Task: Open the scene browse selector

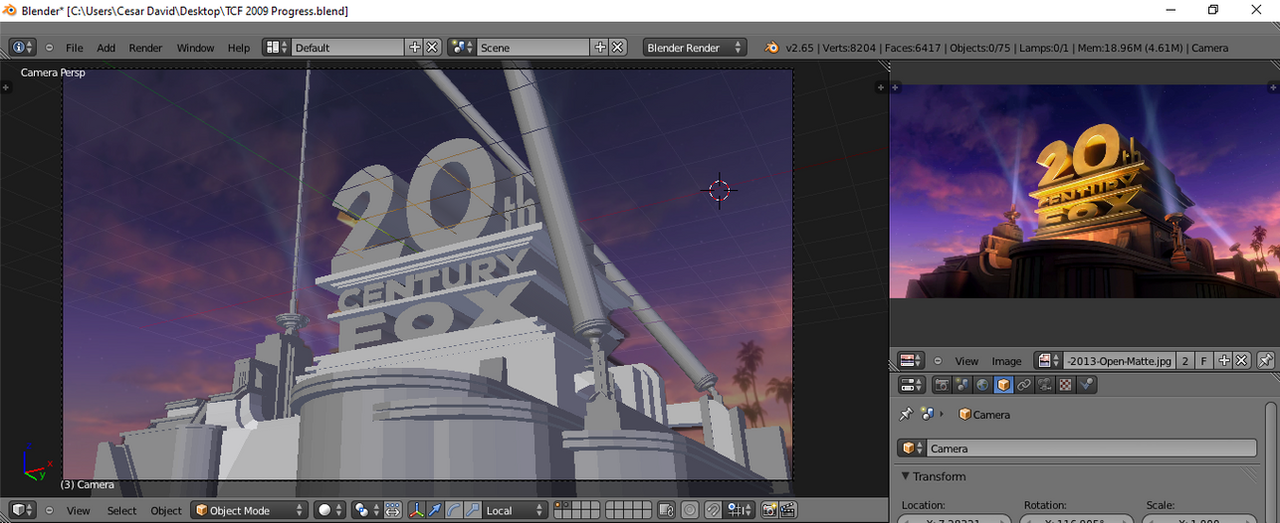Action: click(x=463, y=47)
